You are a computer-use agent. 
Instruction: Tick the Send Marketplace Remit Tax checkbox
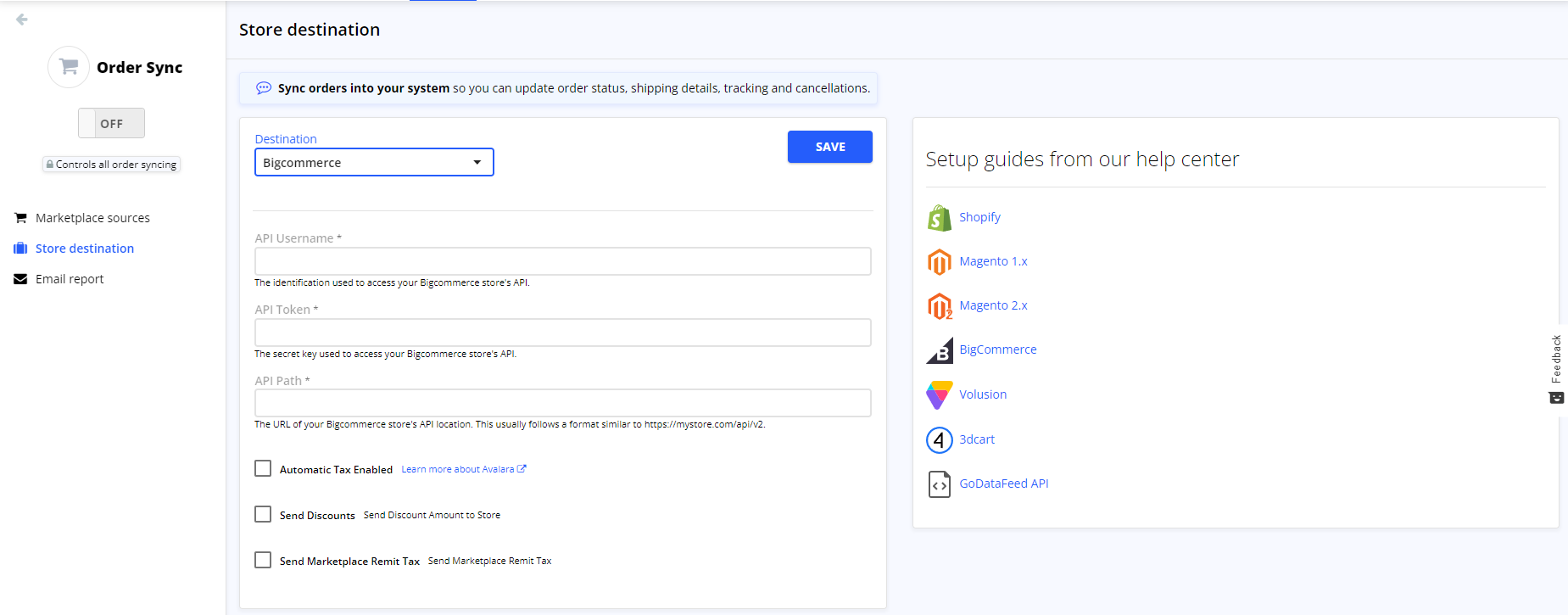point(263,561)
